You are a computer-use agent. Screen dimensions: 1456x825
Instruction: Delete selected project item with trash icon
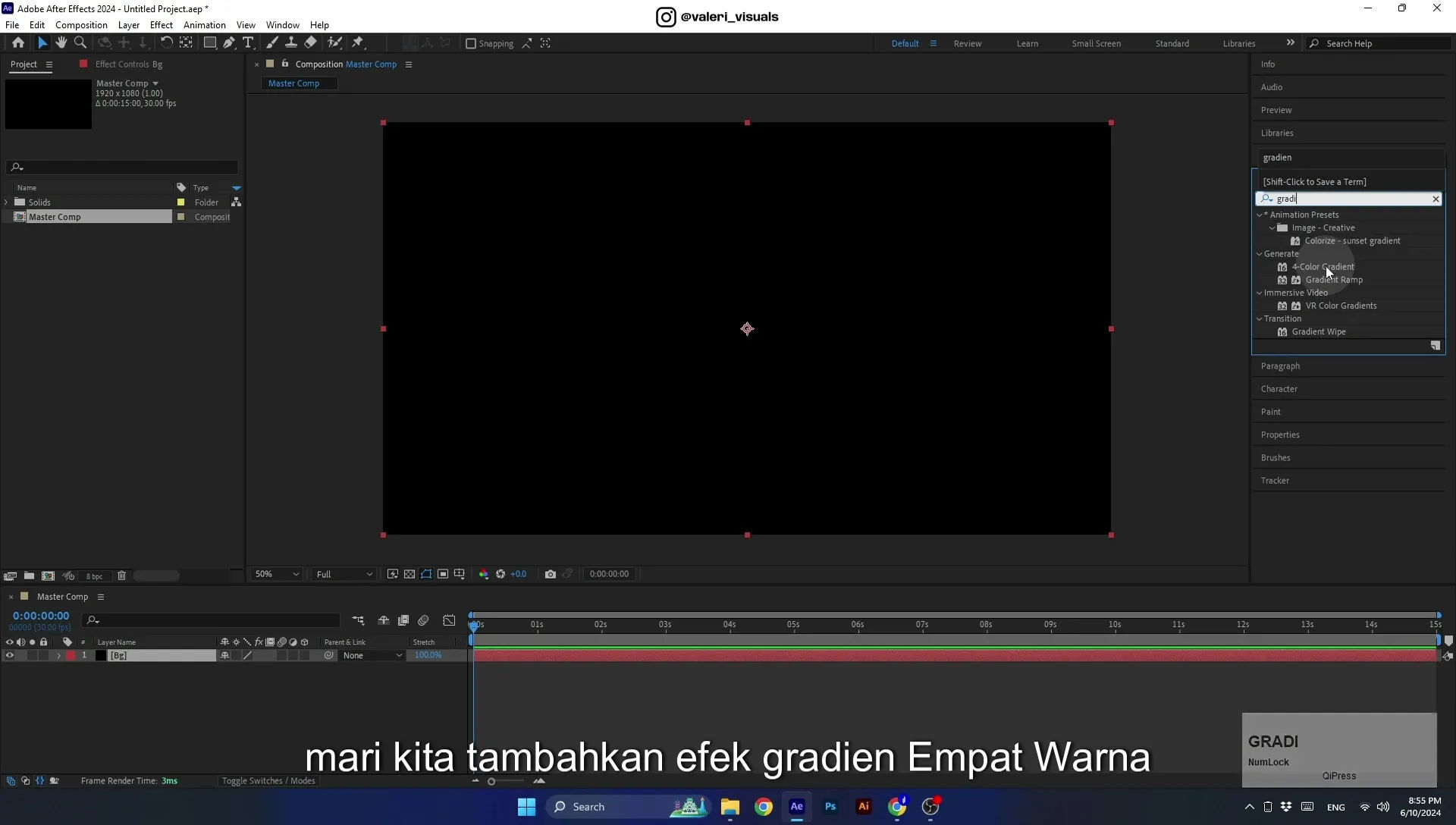tap(121, 576)
